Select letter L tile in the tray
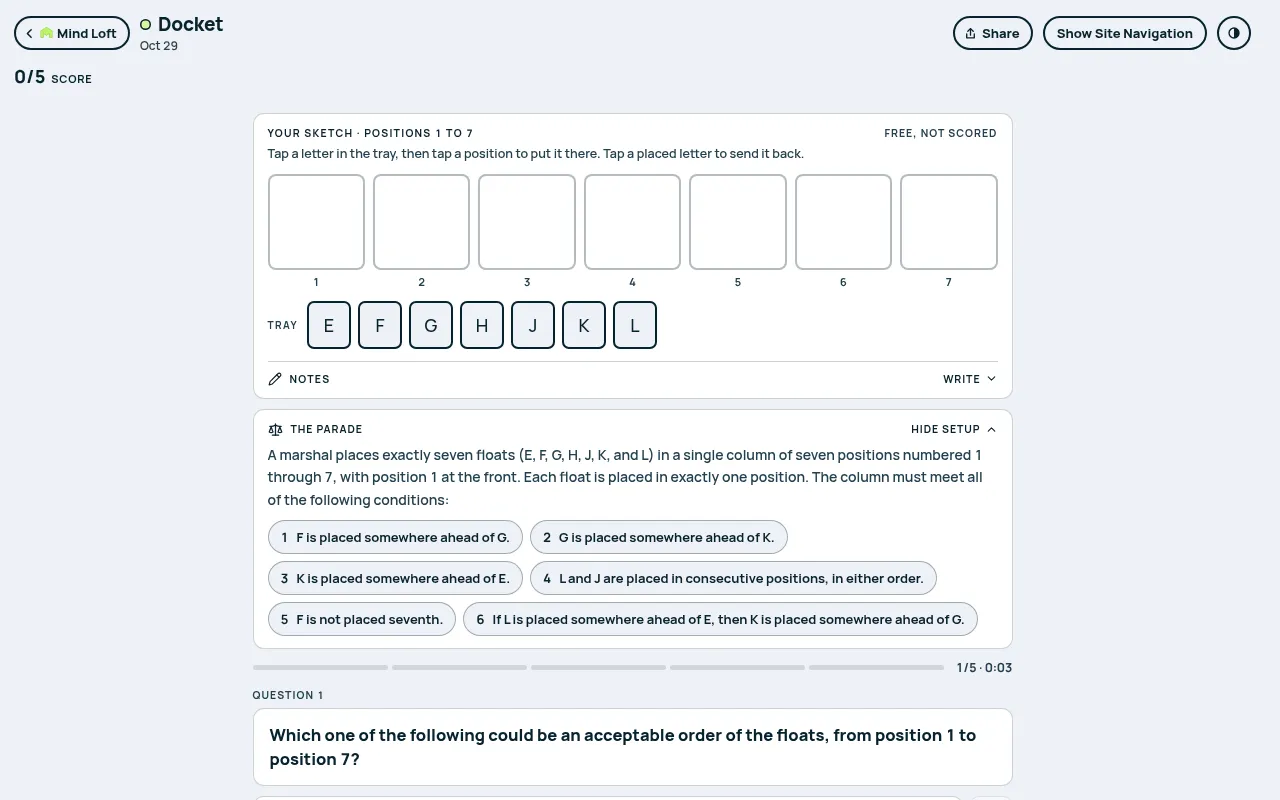This screenshot has height=800, width=1280. click(x=635, y=325)
